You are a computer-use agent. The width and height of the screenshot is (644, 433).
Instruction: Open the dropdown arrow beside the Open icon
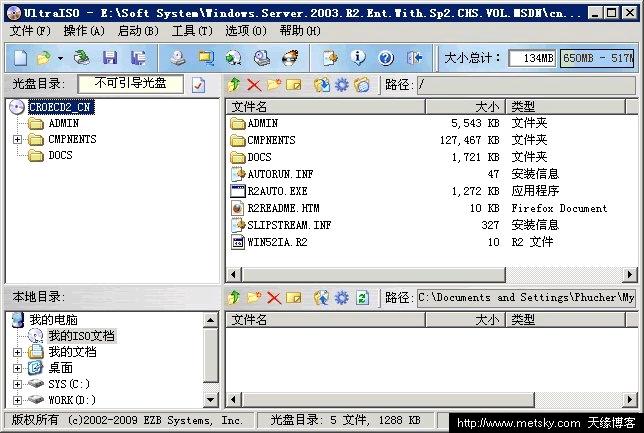point(60,58)
